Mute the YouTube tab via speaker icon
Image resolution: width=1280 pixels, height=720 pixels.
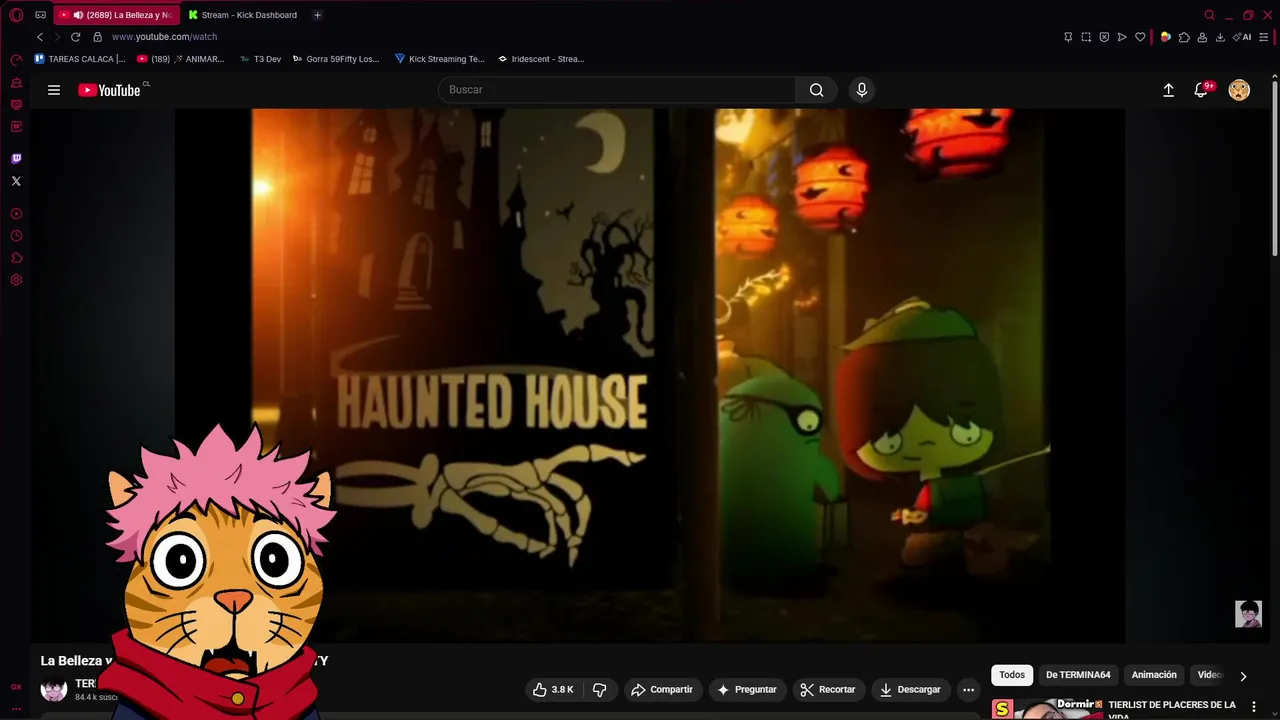pos(78,15)
